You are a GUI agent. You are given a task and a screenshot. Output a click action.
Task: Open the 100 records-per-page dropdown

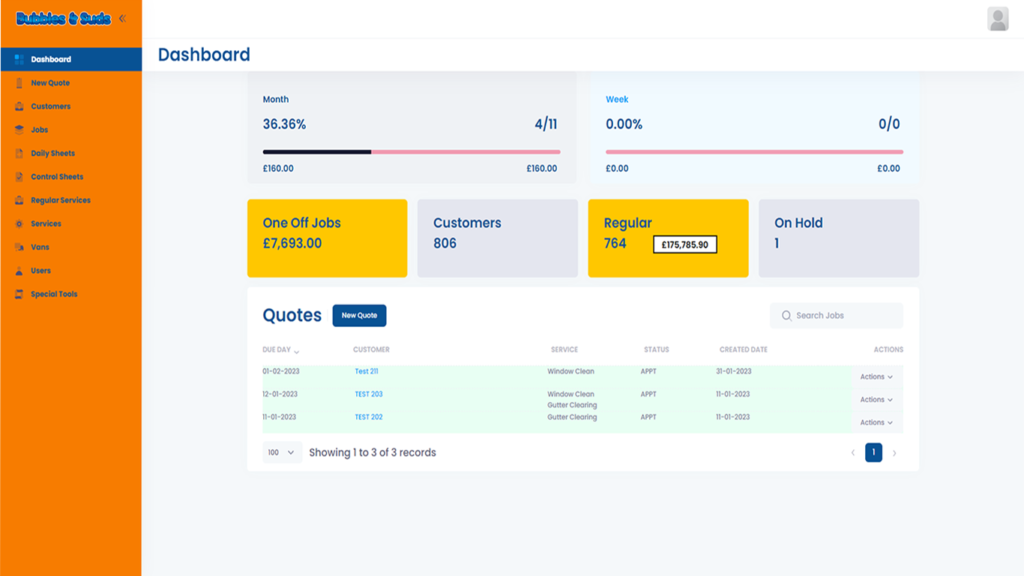point(281,452)
